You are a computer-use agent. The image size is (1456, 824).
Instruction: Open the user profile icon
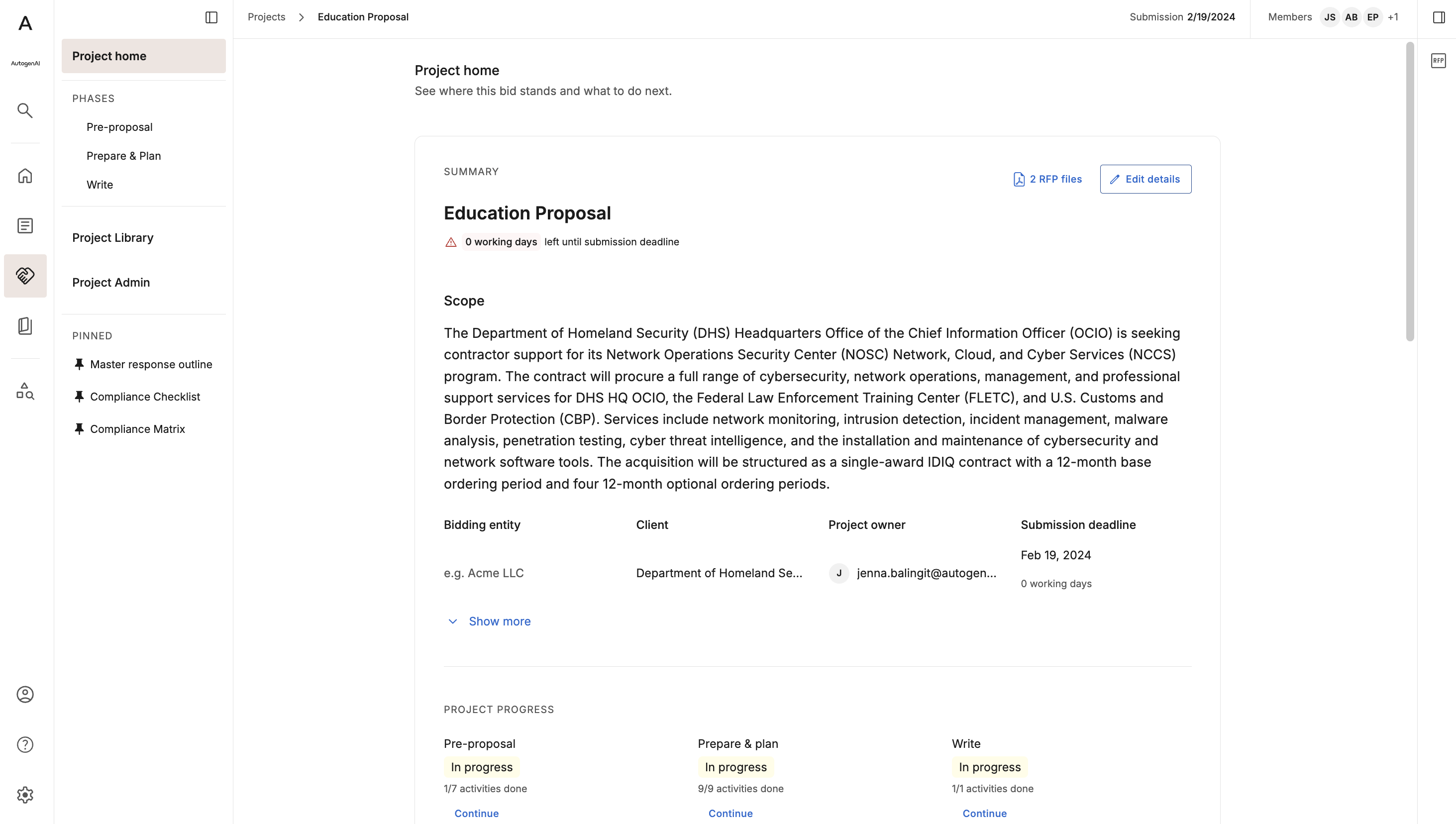tap(25, 695)
